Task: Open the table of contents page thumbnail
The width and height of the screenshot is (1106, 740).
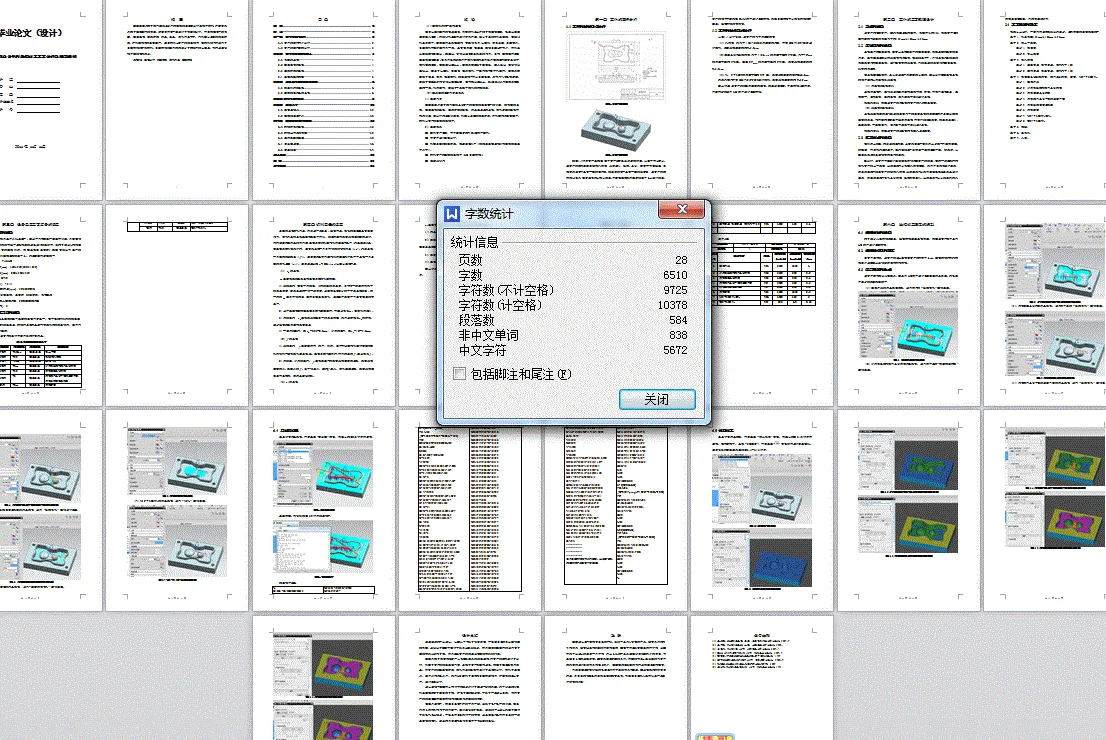Action: (324, 99)
